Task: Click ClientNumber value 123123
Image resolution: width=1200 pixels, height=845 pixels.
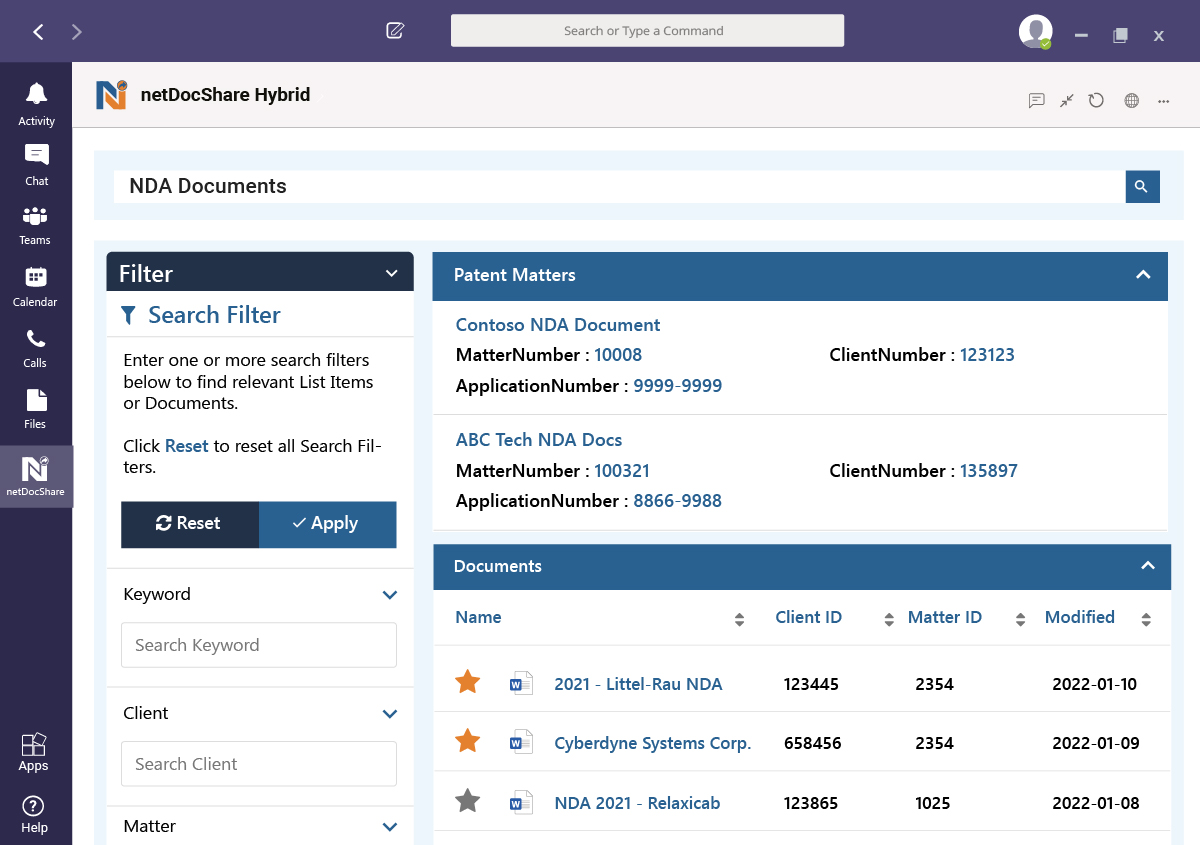Action: click(987, 355)
